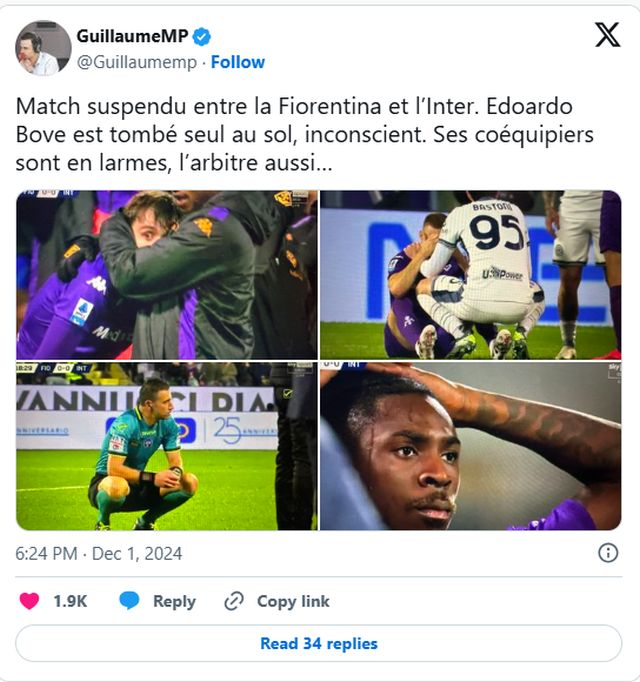
Task: Click the @Guillaumemp handle
Action: click(135, 62)
